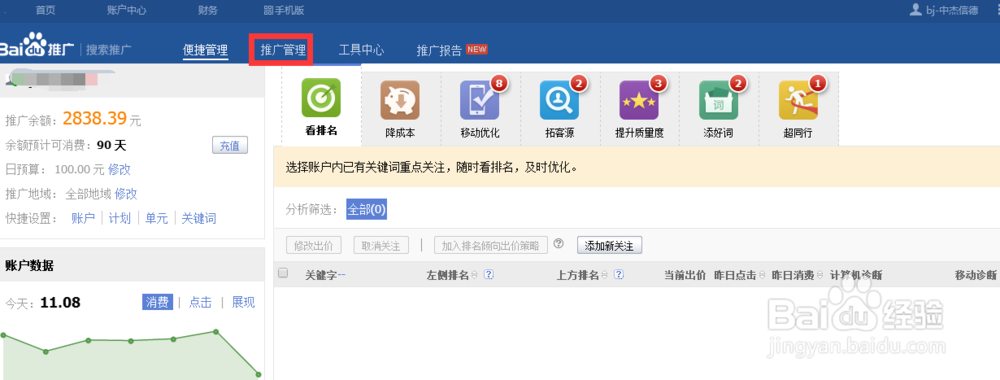Click help icon next to 加入排名倾向出价策略

pyautogui.click(x=559, y=244)
